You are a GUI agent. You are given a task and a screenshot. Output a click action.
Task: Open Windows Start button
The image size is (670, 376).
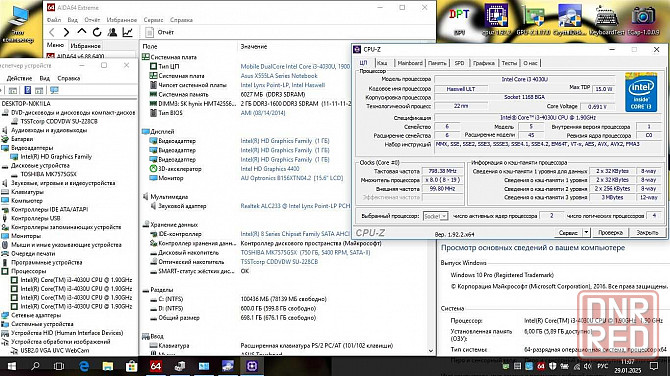pyautogui.click(x=12, y=366)
